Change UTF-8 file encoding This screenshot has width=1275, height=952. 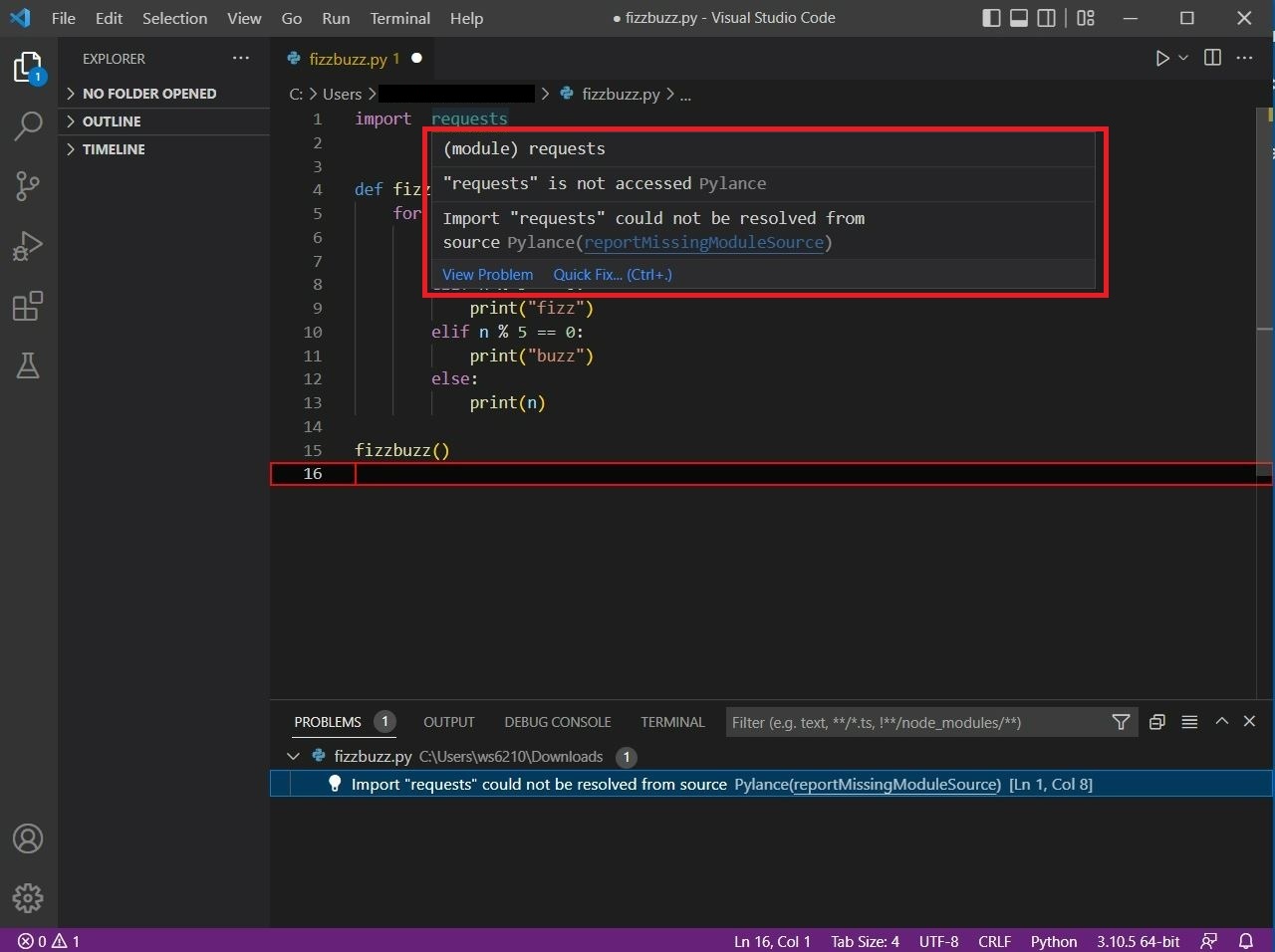pos(938,941)
